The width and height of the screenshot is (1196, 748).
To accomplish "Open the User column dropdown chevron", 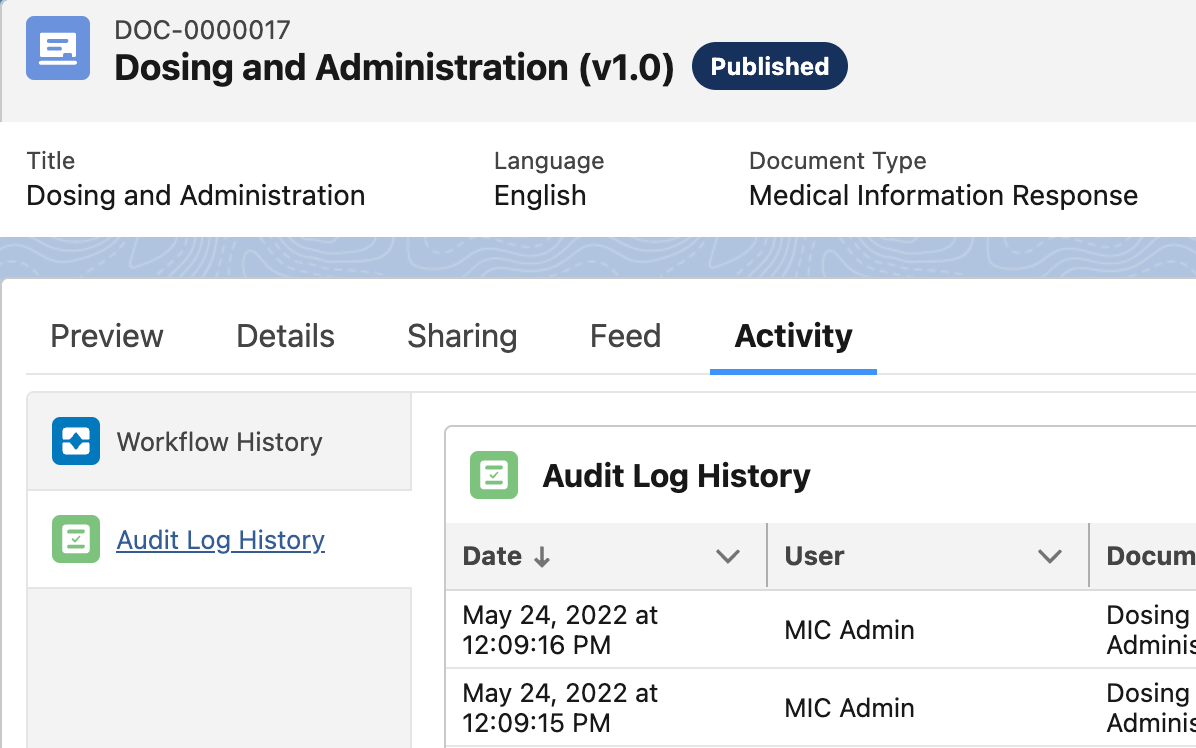I will tap(1050, 557).
